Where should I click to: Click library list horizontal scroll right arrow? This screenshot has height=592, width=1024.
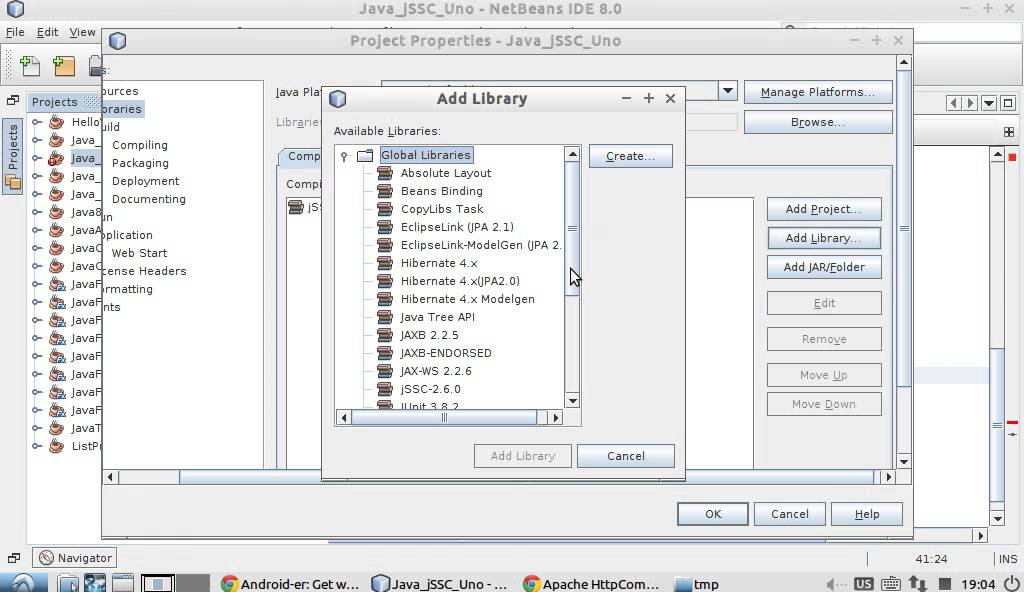click(556, 418)
